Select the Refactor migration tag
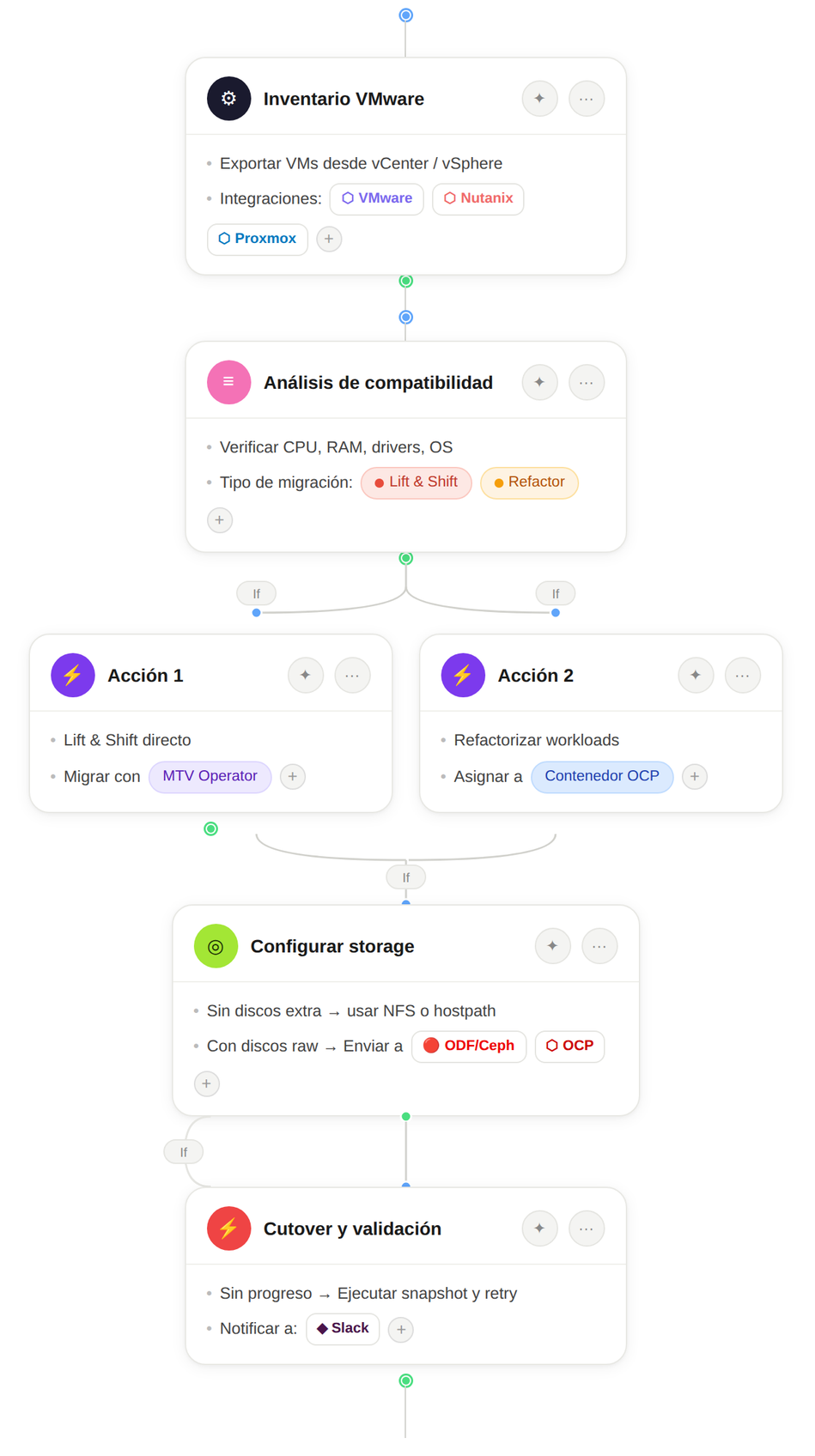 click(529, 482)
